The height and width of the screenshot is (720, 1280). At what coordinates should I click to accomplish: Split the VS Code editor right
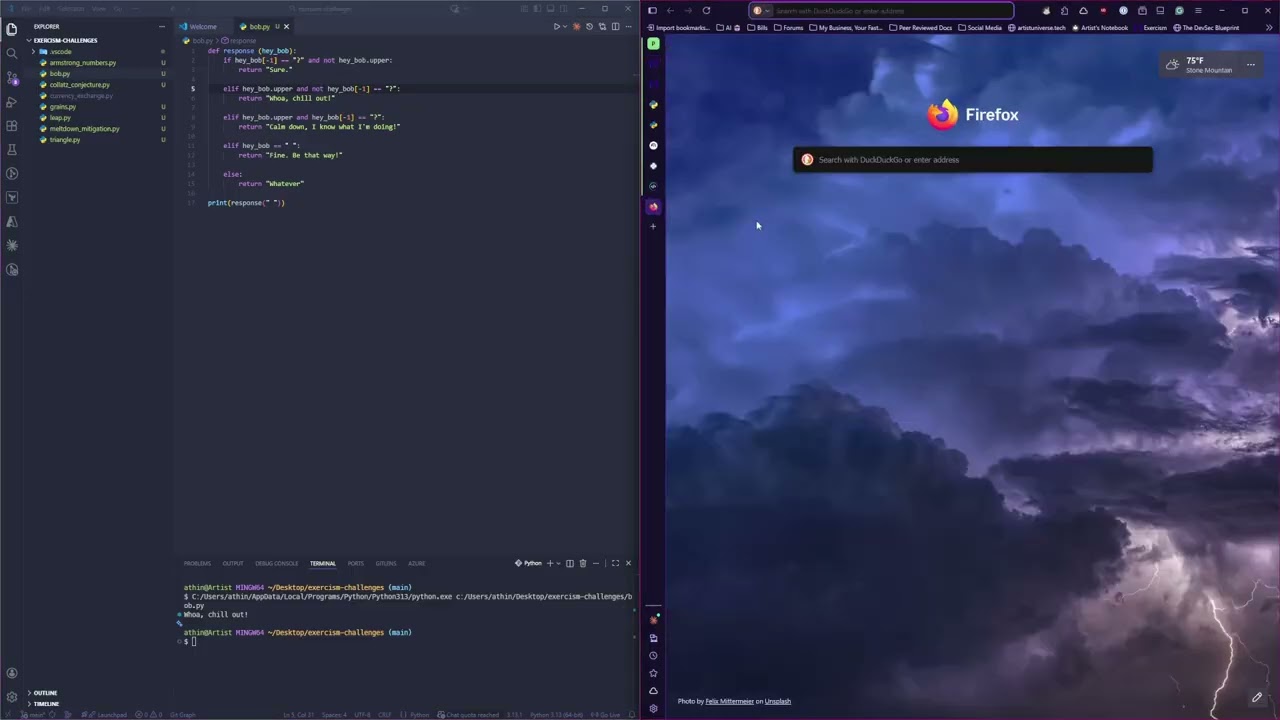[616, 26]
